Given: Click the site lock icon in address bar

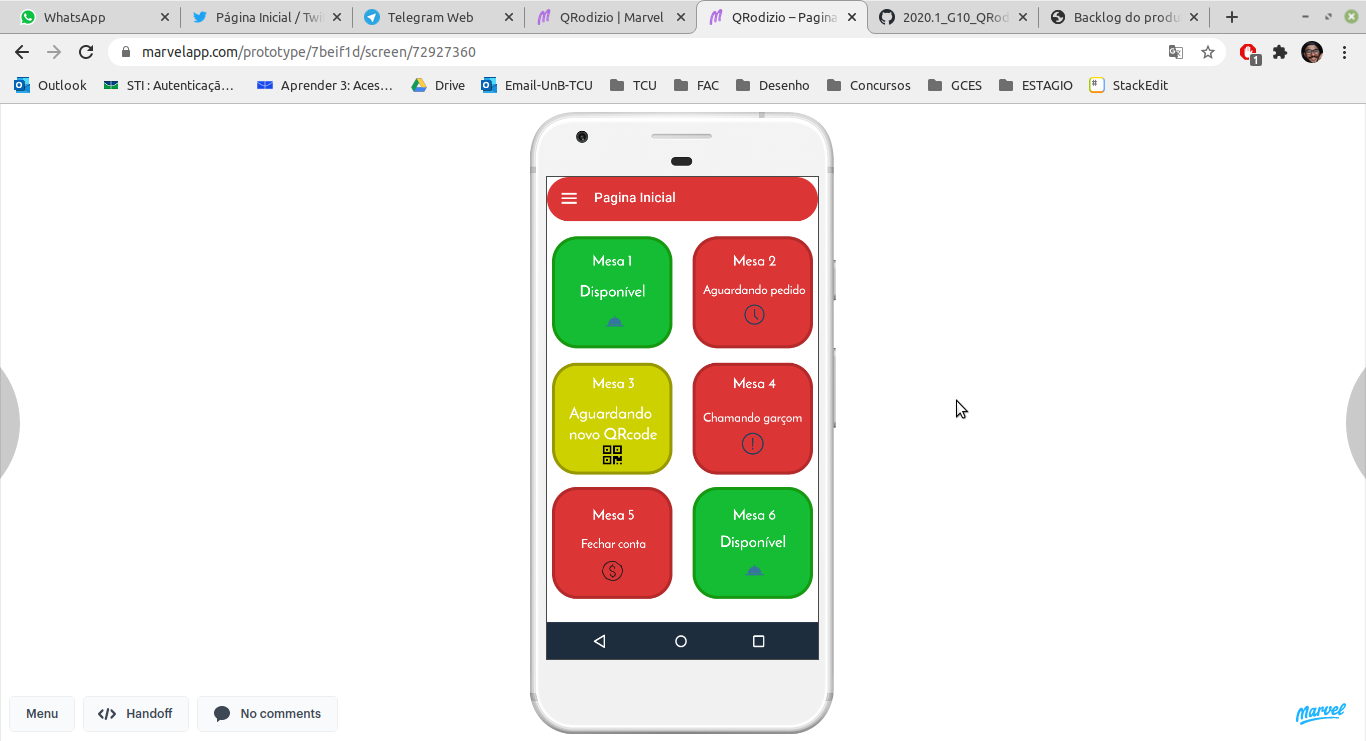Looking at the screenshot, I should pyautogui.click(x=126, y=52).
